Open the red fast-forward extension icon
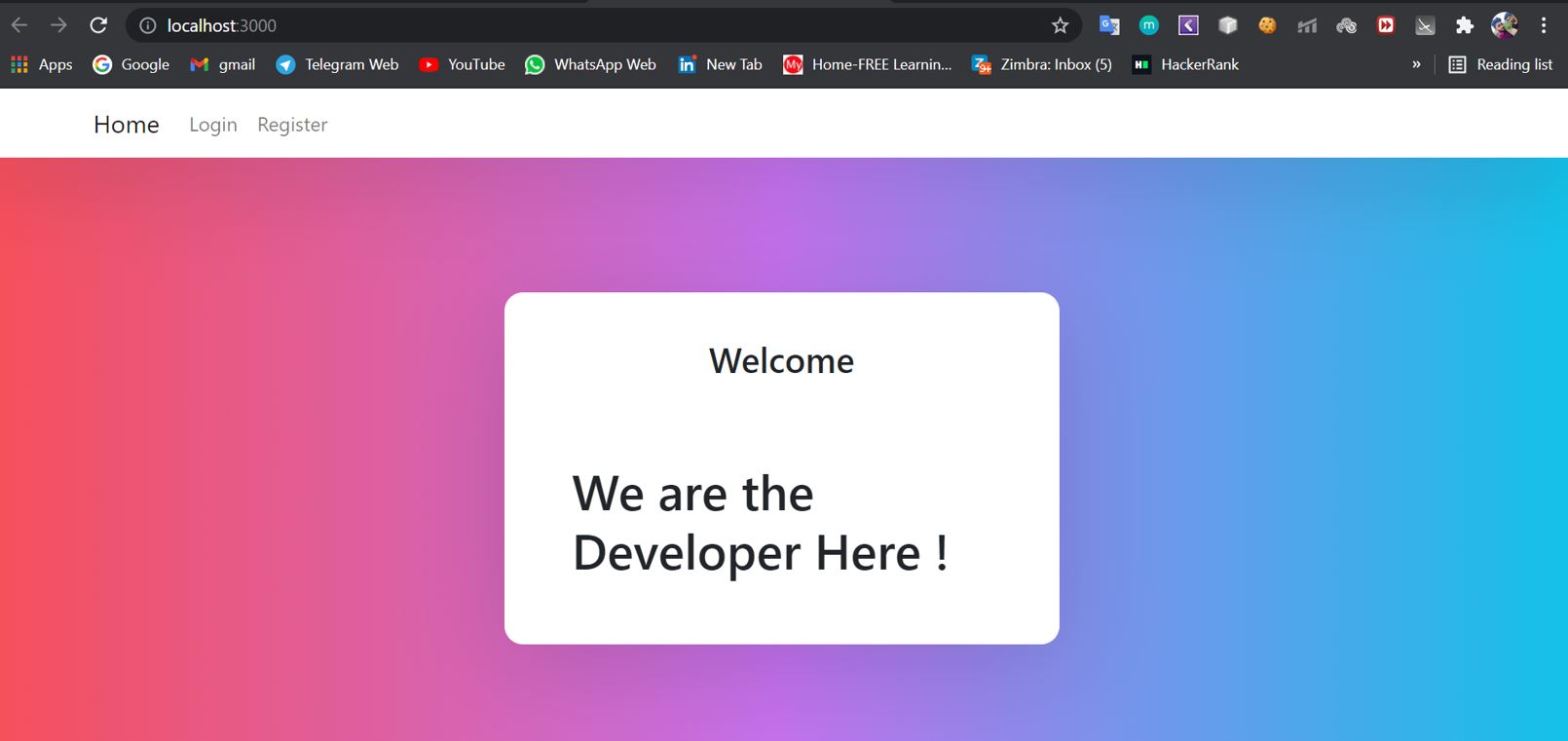 pos(1386,25)
